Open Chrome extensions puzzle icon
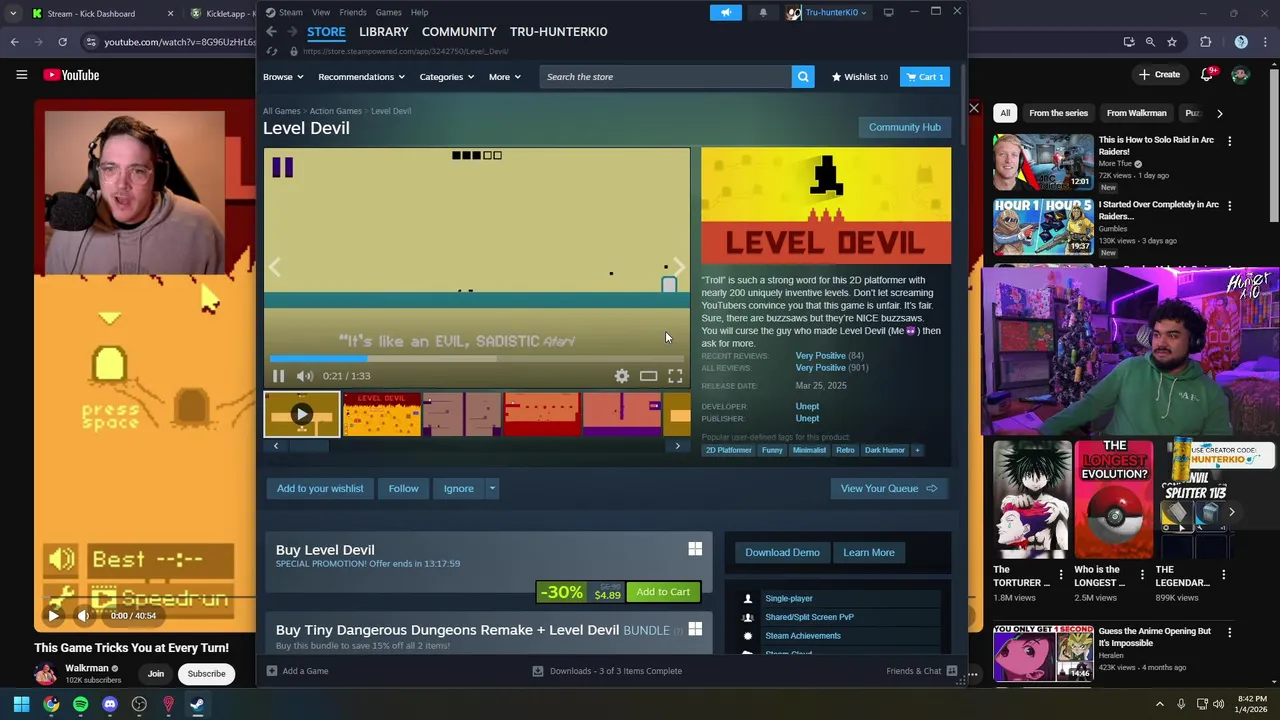Image resolution: width=1280 pixels, height=720 pixels. pyautogui.click(x=1205, y=42)
